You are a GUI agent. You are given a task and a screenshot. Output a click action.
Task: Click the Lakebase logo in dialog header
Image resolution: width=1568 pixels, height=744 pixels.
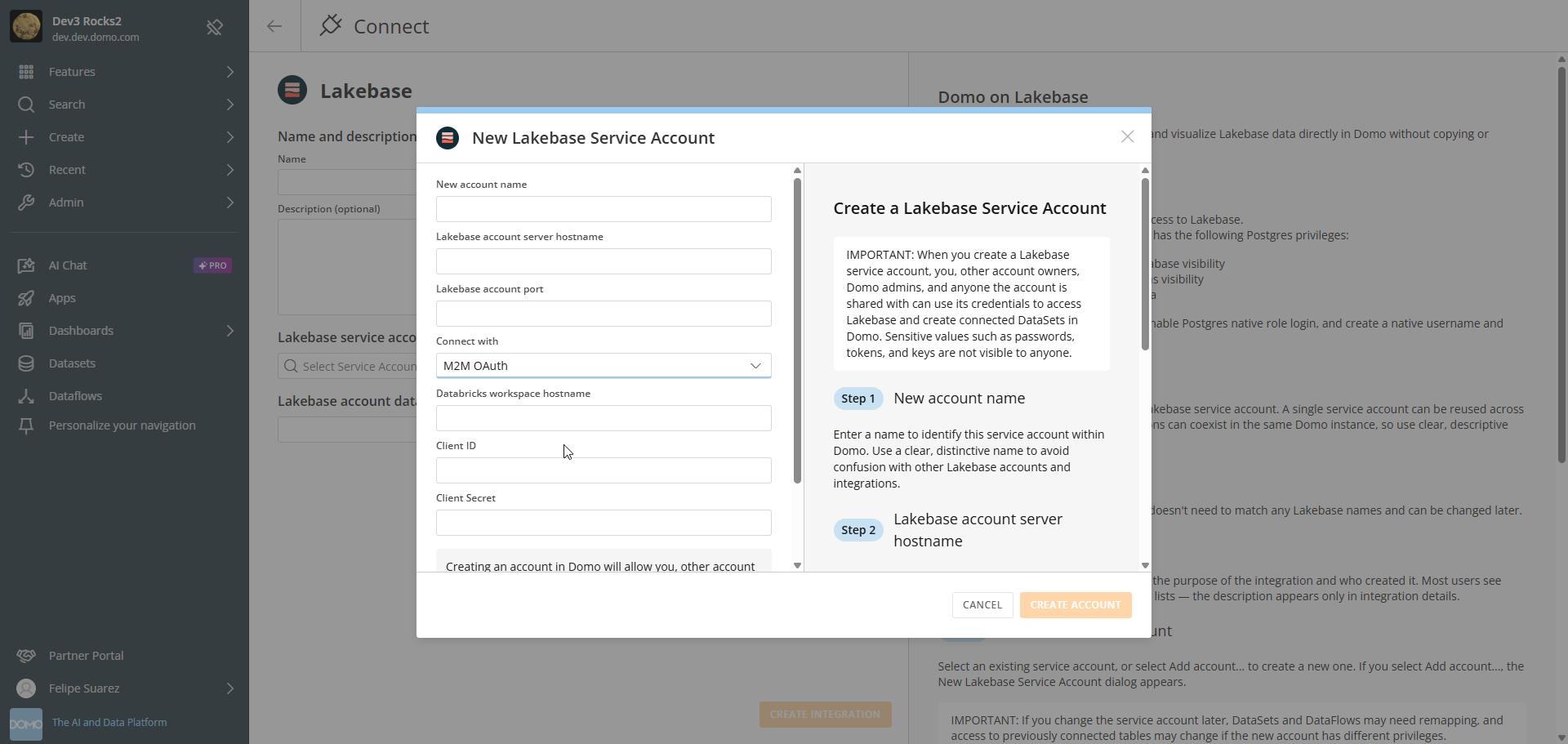click(x=448, y=137)
